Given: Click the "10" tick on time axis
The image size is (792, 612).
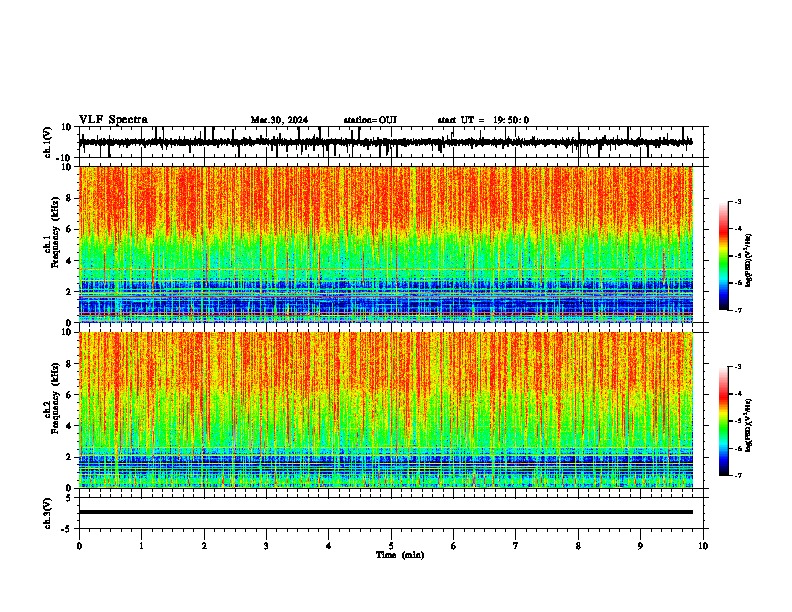Looking at the screenshot, I should 703,546.
